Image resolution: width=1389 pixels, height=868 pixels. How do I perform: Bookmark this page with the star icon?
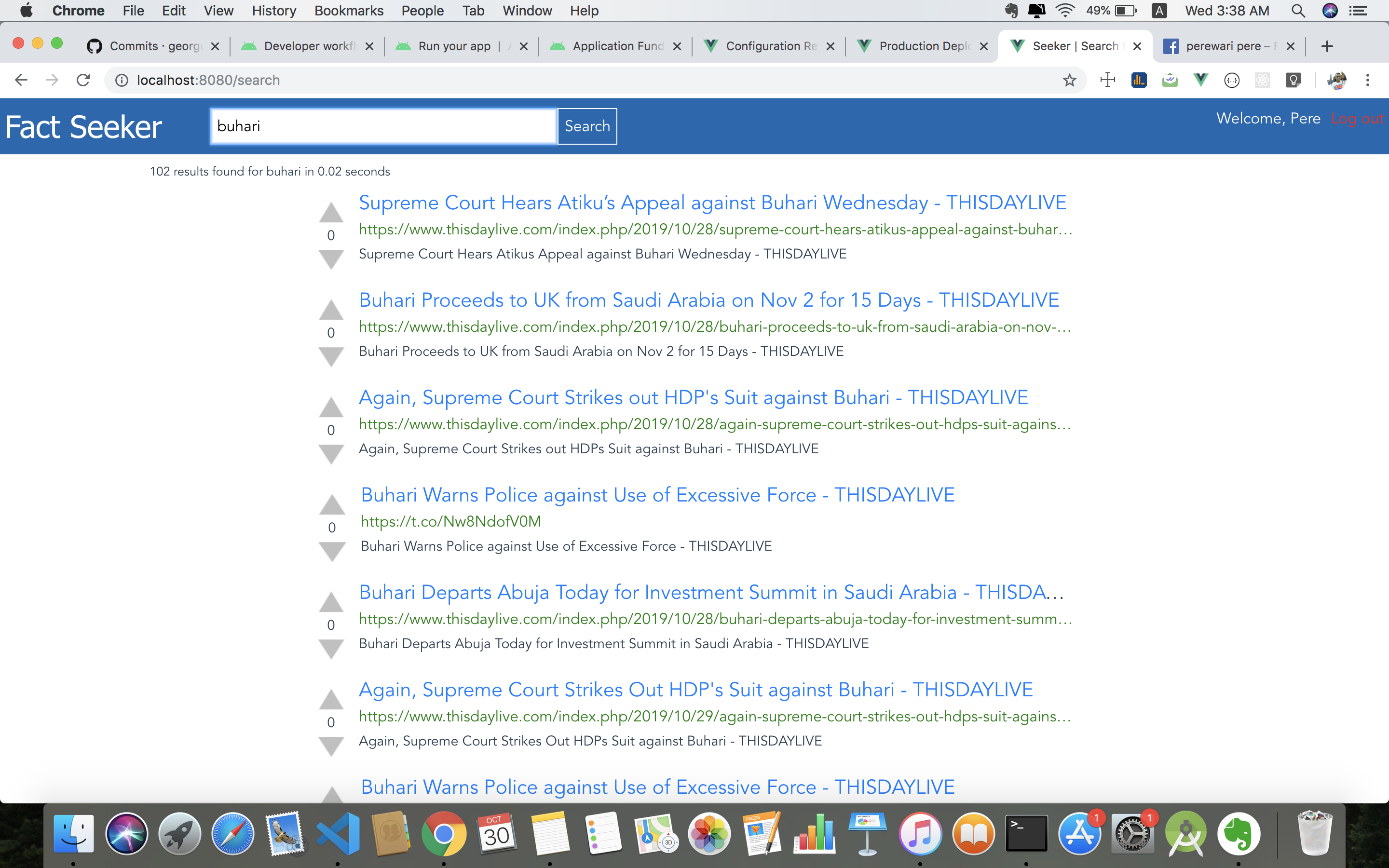[x=1069, y=80]
